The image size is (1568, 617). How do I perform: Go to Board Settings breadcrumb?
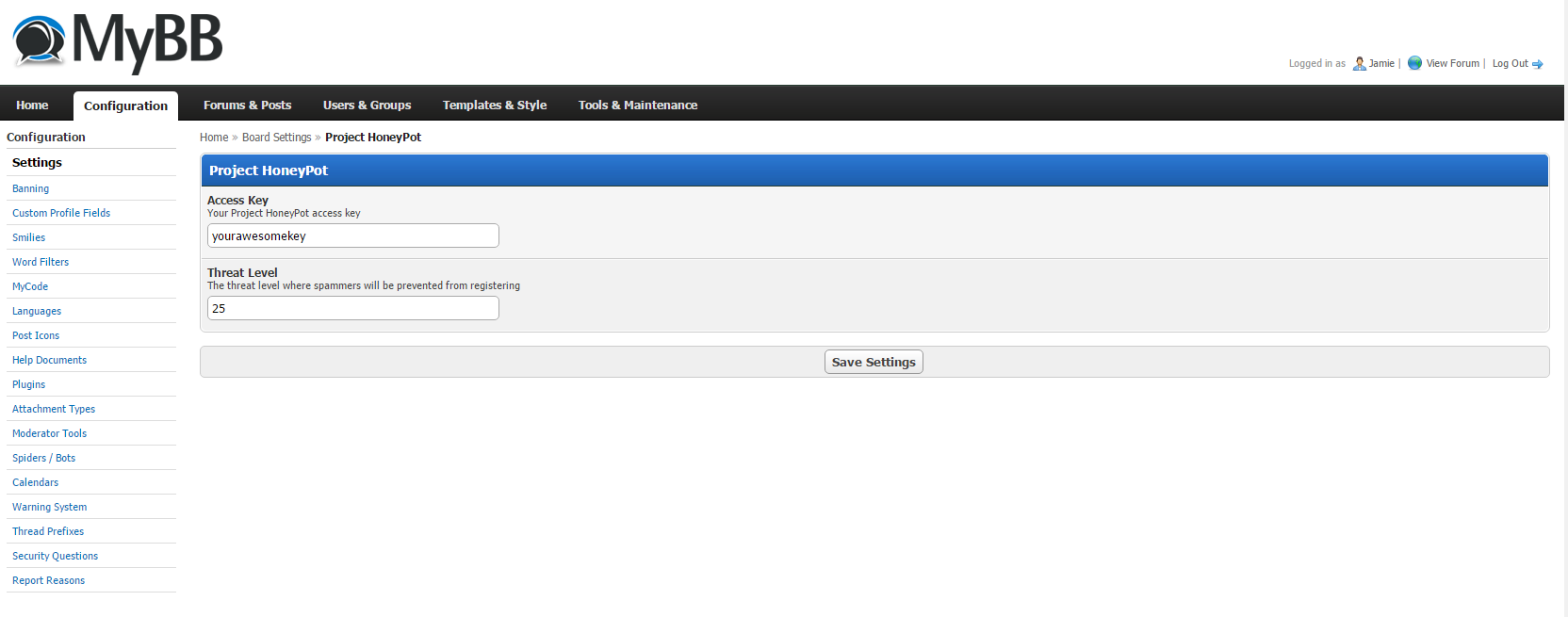point(276,138)
